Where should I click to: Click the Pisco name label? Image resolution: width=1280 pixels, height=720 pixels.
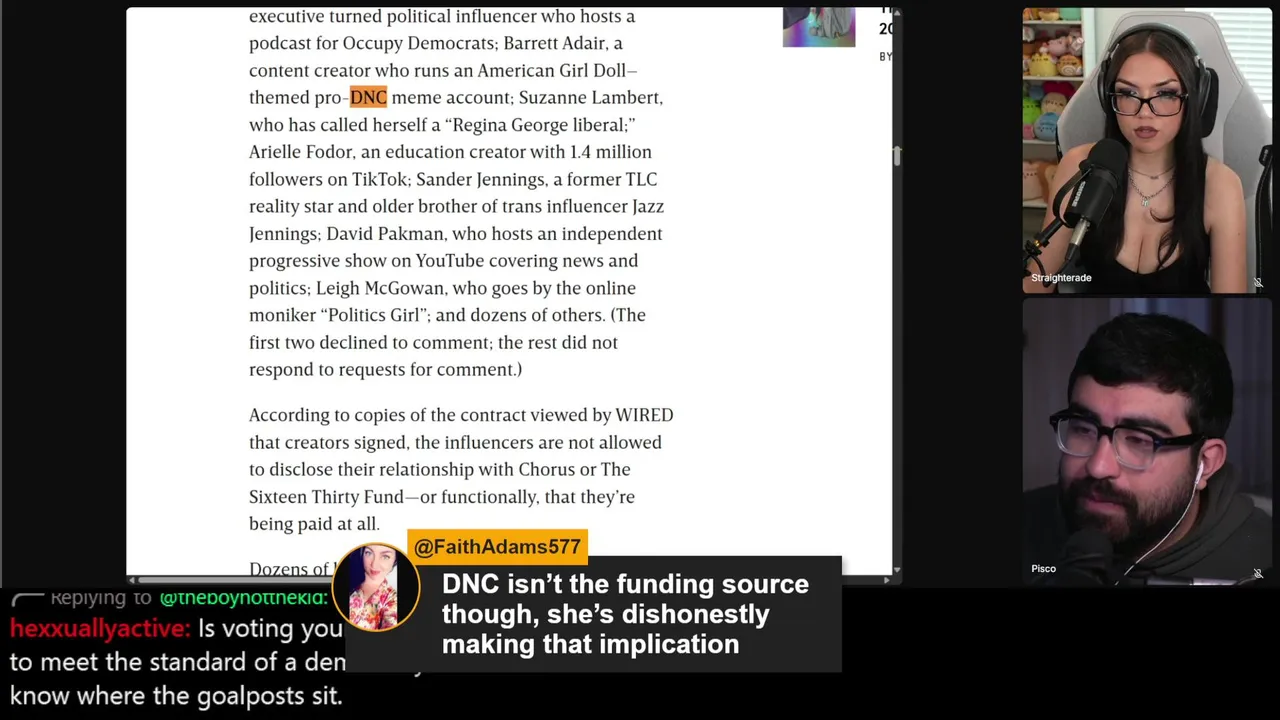click(1043, 569)
